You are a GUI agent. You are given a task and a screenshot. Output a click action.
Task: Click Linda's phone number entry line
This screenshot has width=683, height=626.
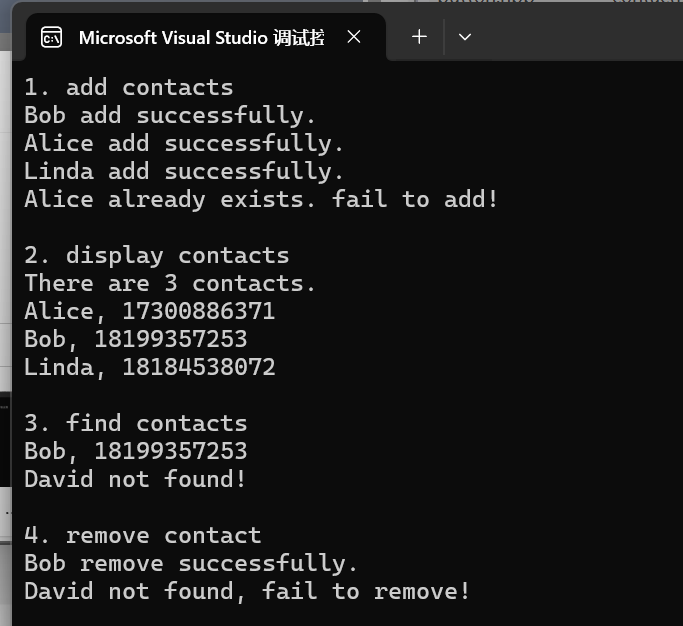[x=149, y=368]
